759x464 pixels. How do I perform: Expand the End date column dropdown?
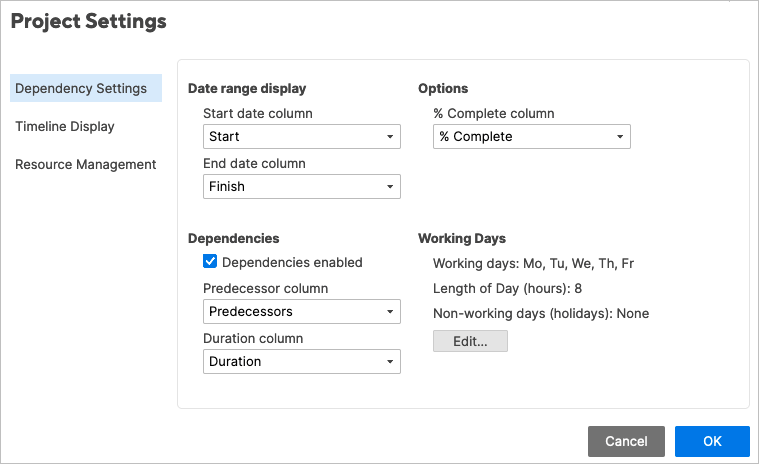pos(301,187)
